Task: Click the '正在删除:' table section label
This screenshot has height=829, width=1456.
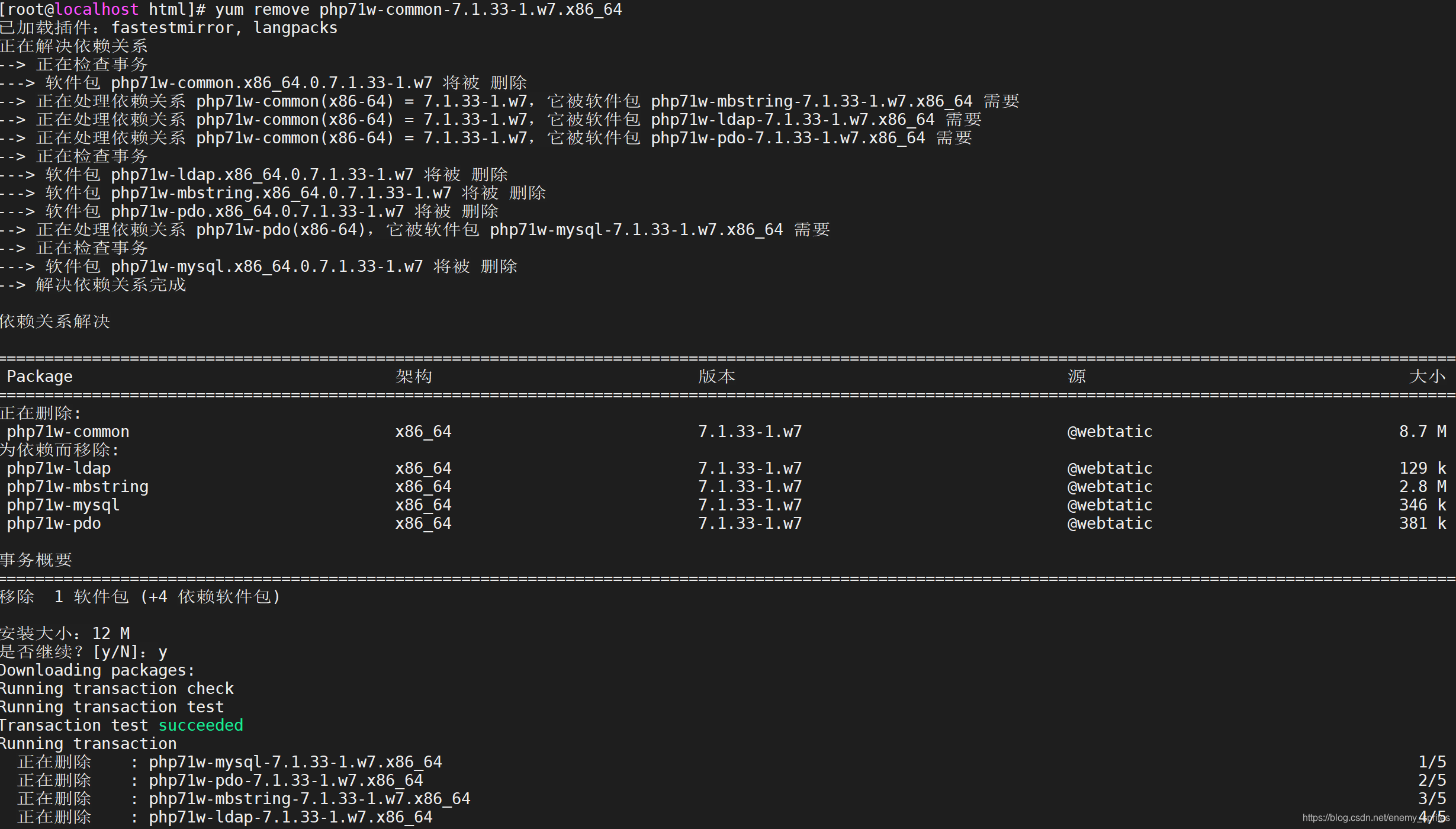Action: [x=41, y=413]
